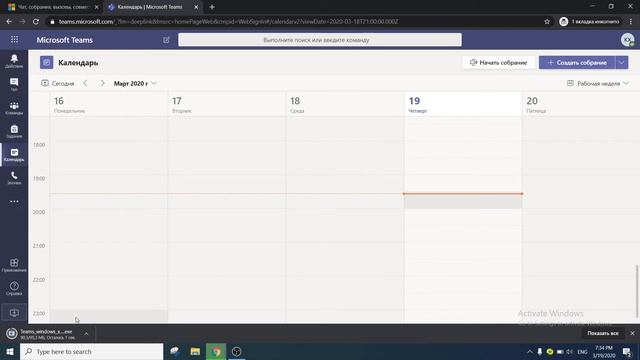640x360 pixels.
Task: Go back in browser history
Action: (x=9, y=22)
